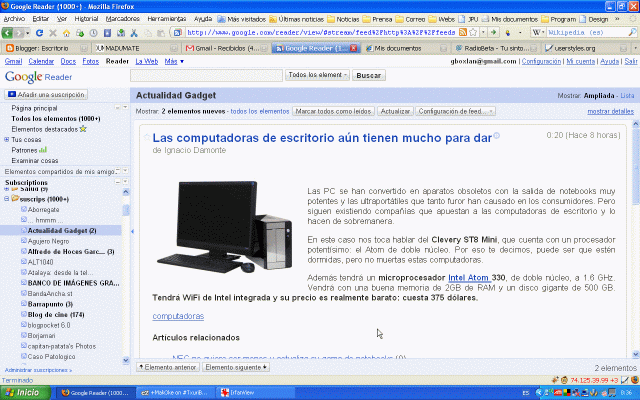Collapse the suscrips folder

(x=7, y=199)
